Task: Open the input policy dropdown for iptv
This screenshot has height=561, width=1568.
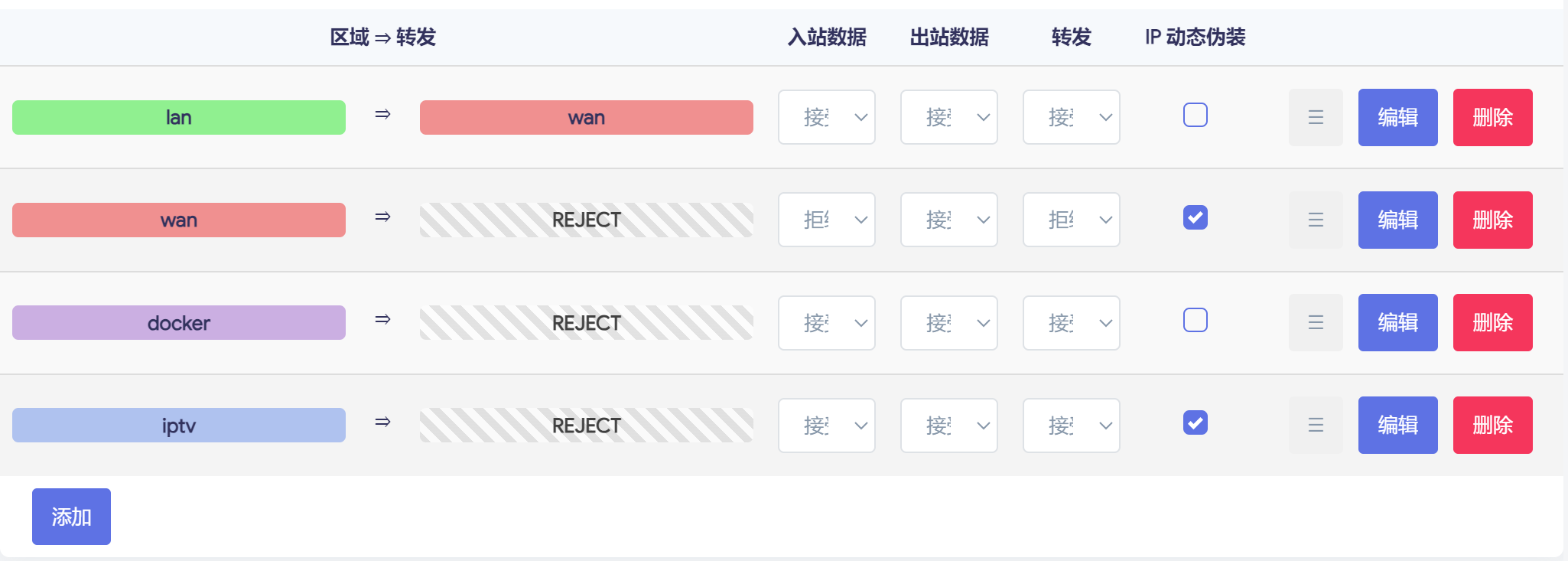Action: (826, 425)
